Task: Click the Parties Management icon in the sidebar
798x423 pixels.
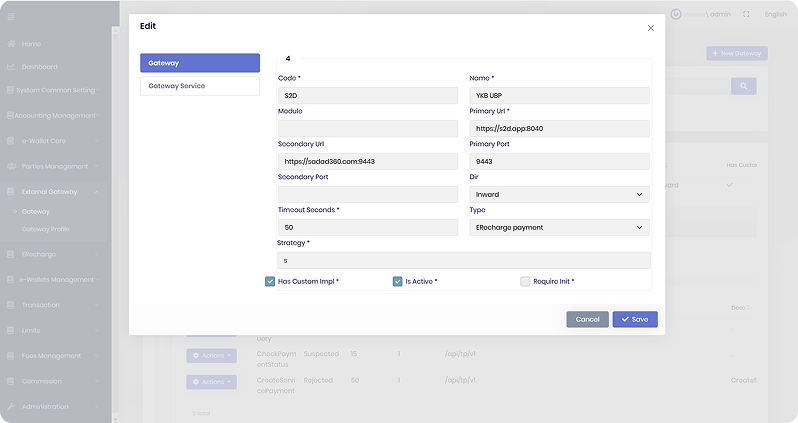Action: click(x=10, y=166)
